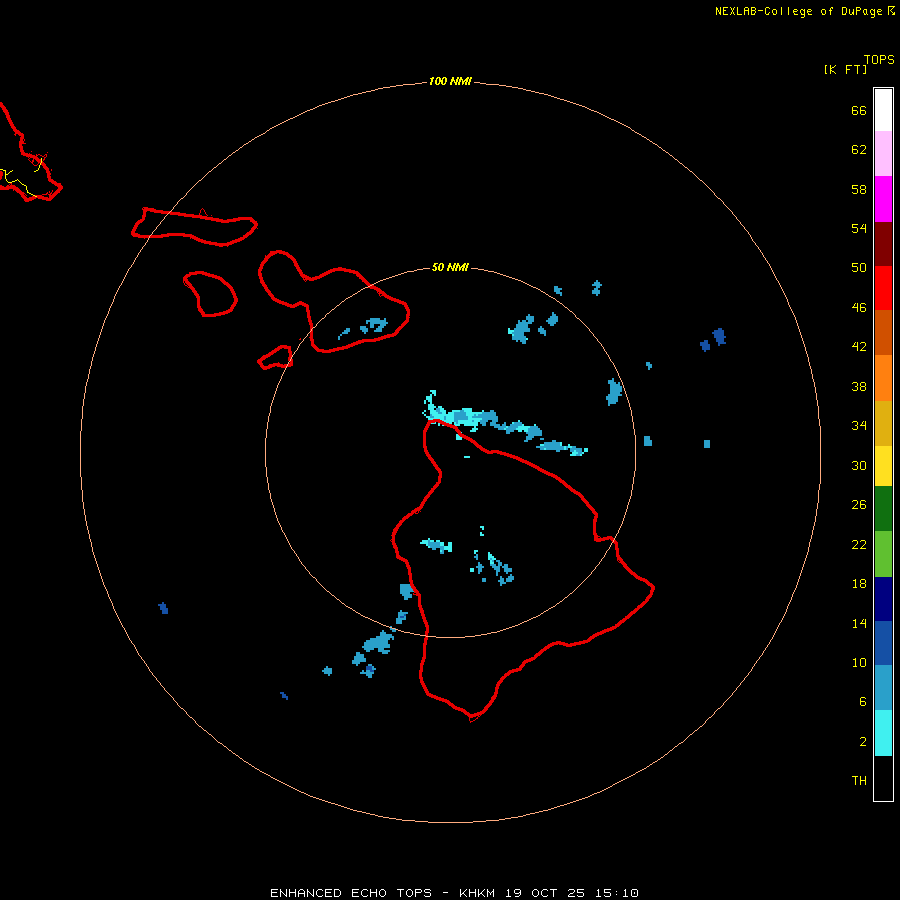
Task: Click the gold 38 kft legend swatch
Action: 883,423
